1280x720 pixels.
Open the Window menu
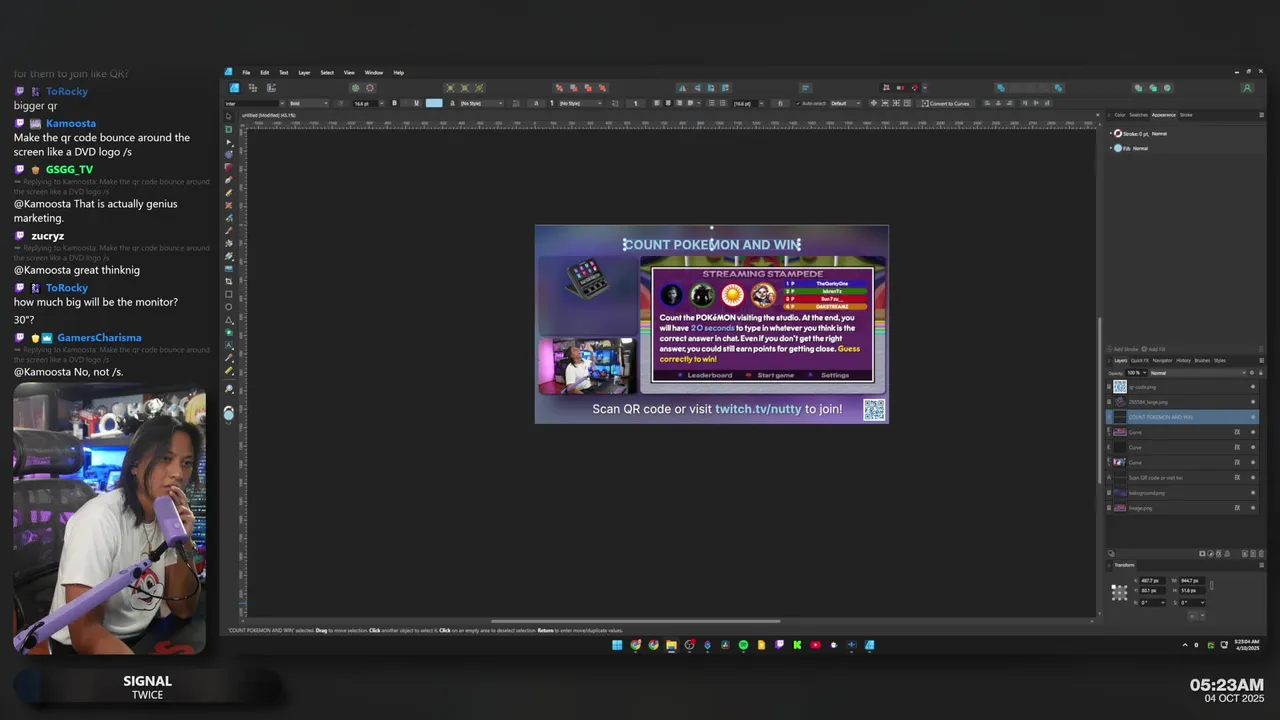coord(374,73)
